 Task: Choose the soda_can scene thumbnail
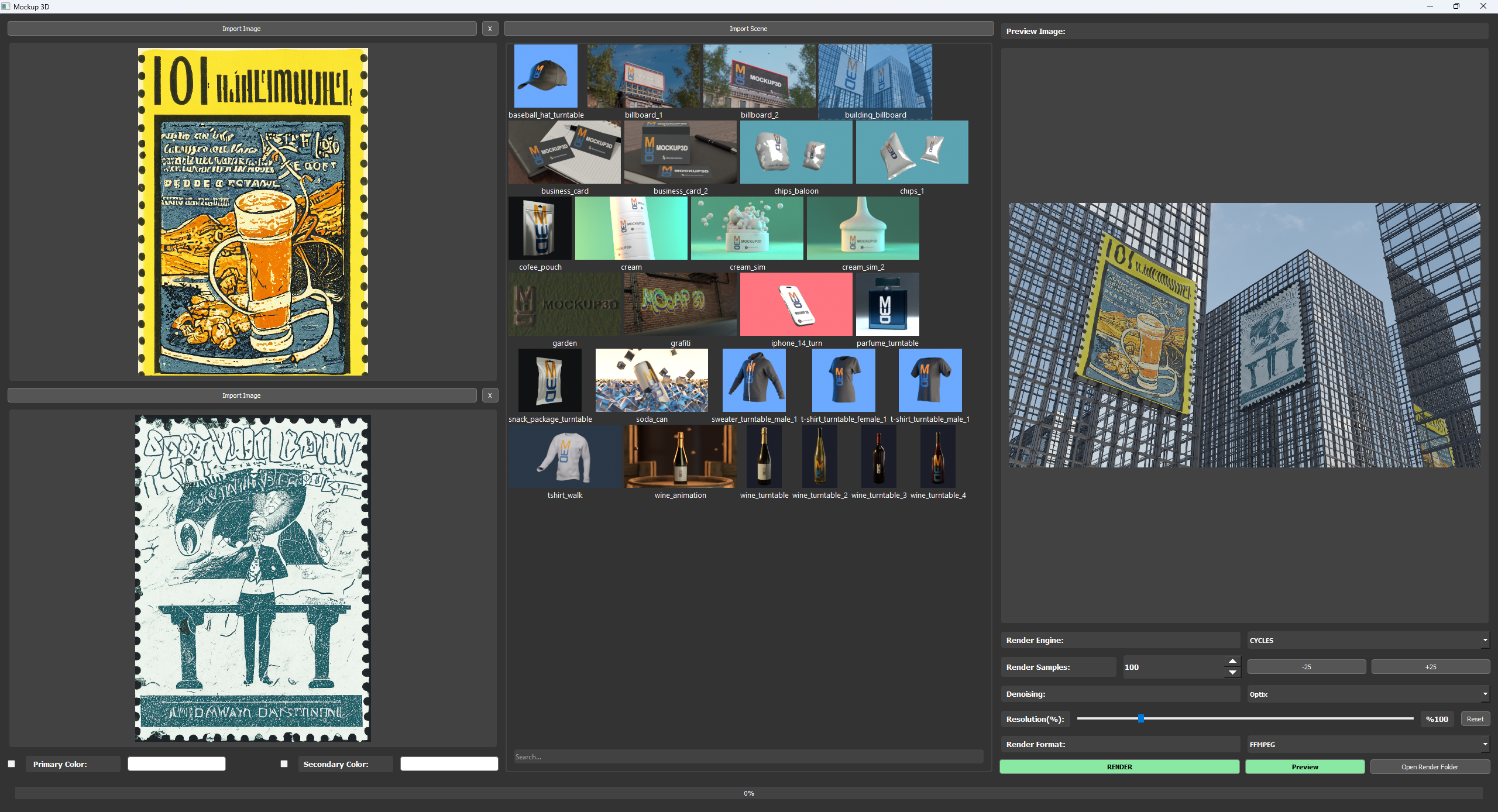tap(651, 381)
